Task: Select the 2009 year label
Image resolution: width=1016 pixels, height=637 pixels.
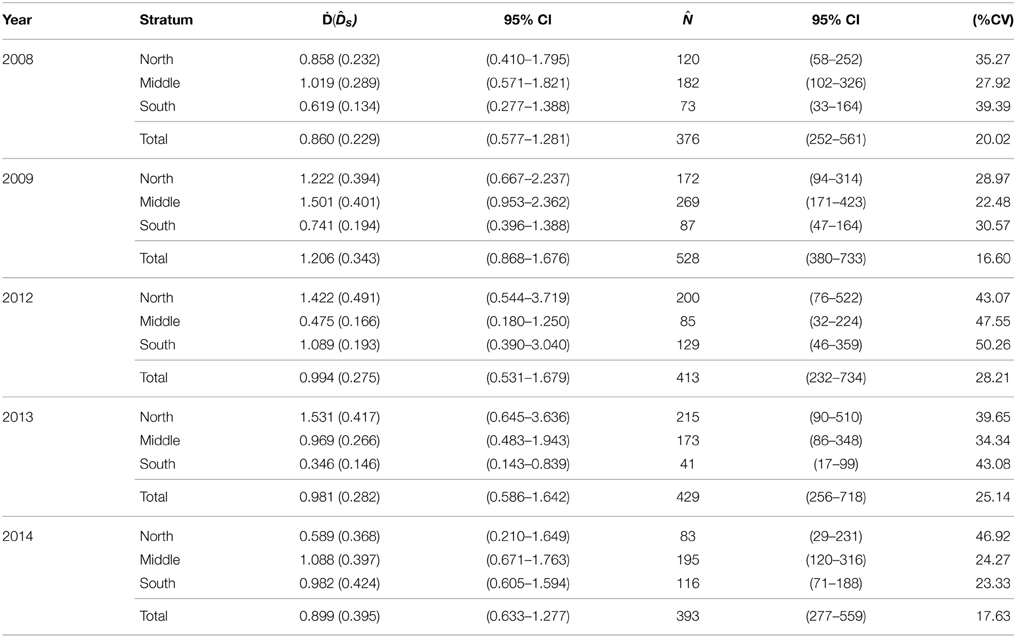Action: (x=17, y=179)
